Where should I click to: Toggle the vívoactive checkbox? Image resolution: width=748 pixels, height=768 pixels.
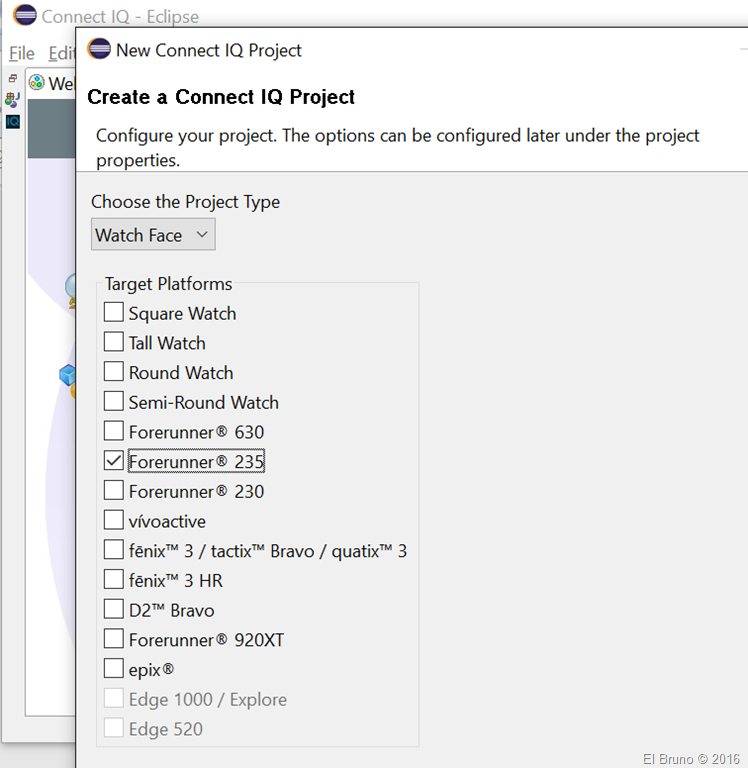(114, 521)
